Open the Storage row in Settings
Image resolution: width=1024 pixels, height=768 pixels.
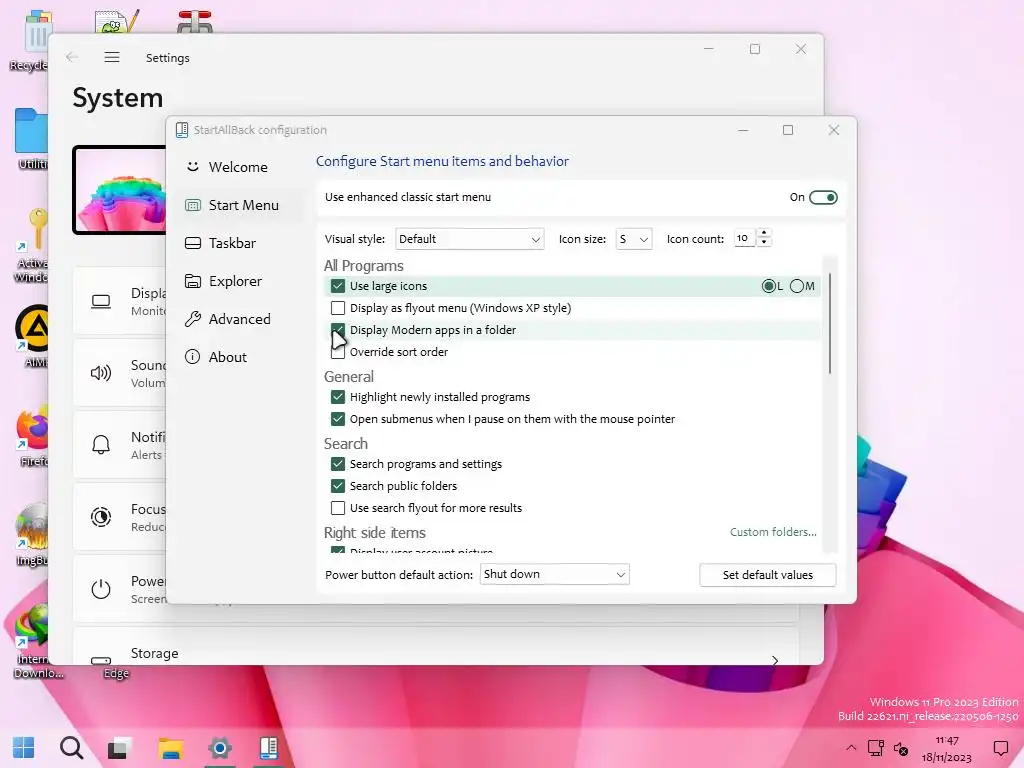436,647
